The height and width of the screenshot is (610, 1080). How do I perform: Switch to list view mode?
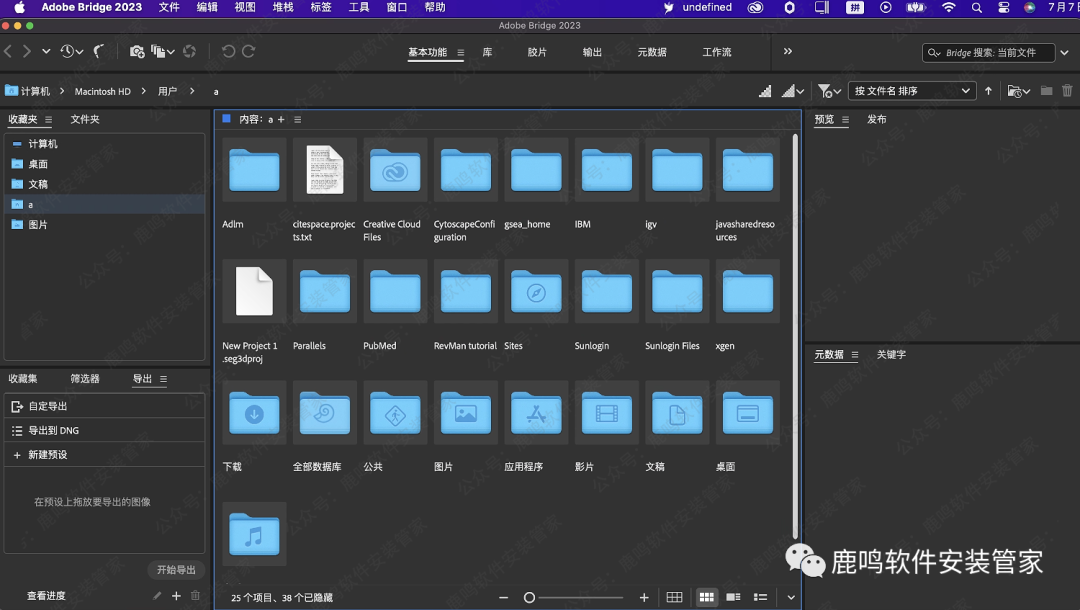[x=760, y=597]
